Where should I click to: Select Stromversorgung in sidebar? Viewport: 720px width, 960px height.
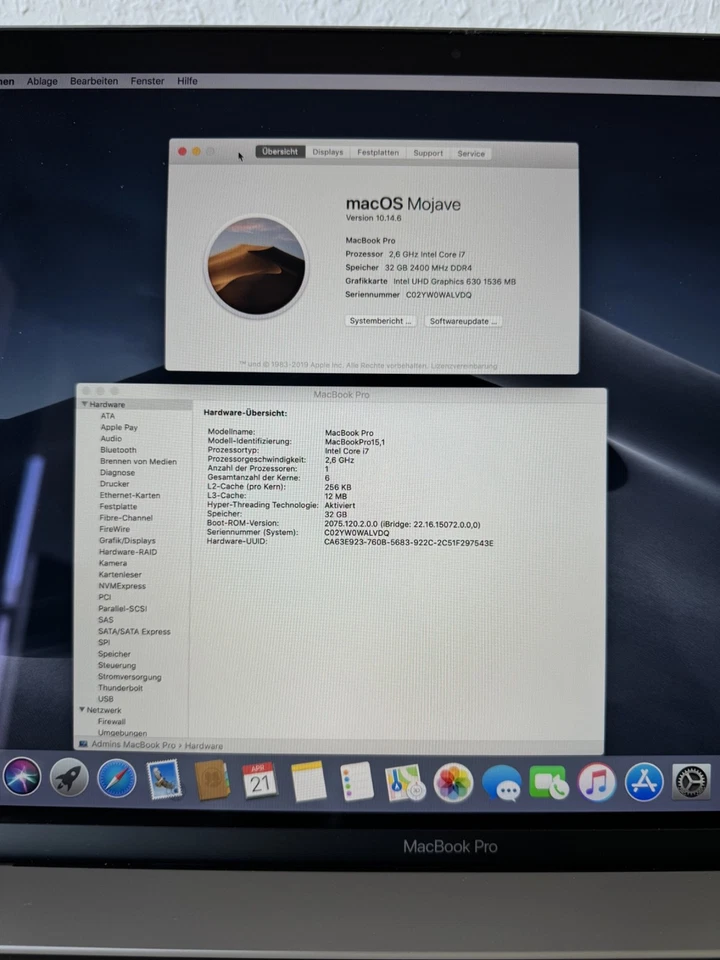point(129,677)
